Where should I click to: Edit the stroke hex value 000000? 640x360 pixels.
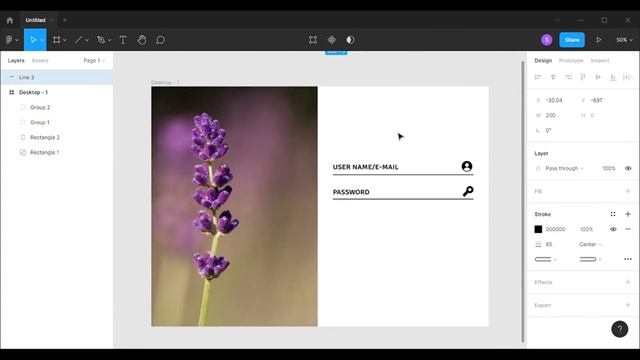(x=556, y=229)
